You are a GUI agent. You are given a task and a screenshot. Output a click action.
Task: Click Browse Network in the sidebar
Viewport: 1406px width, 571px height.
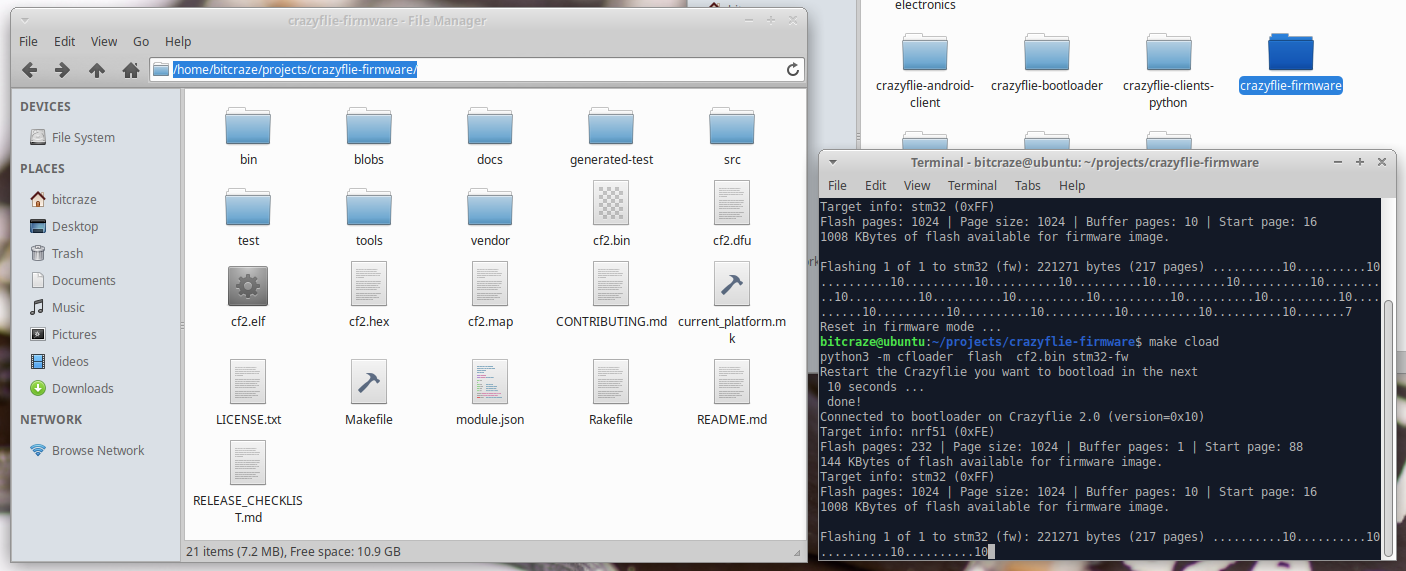point(98,450)
